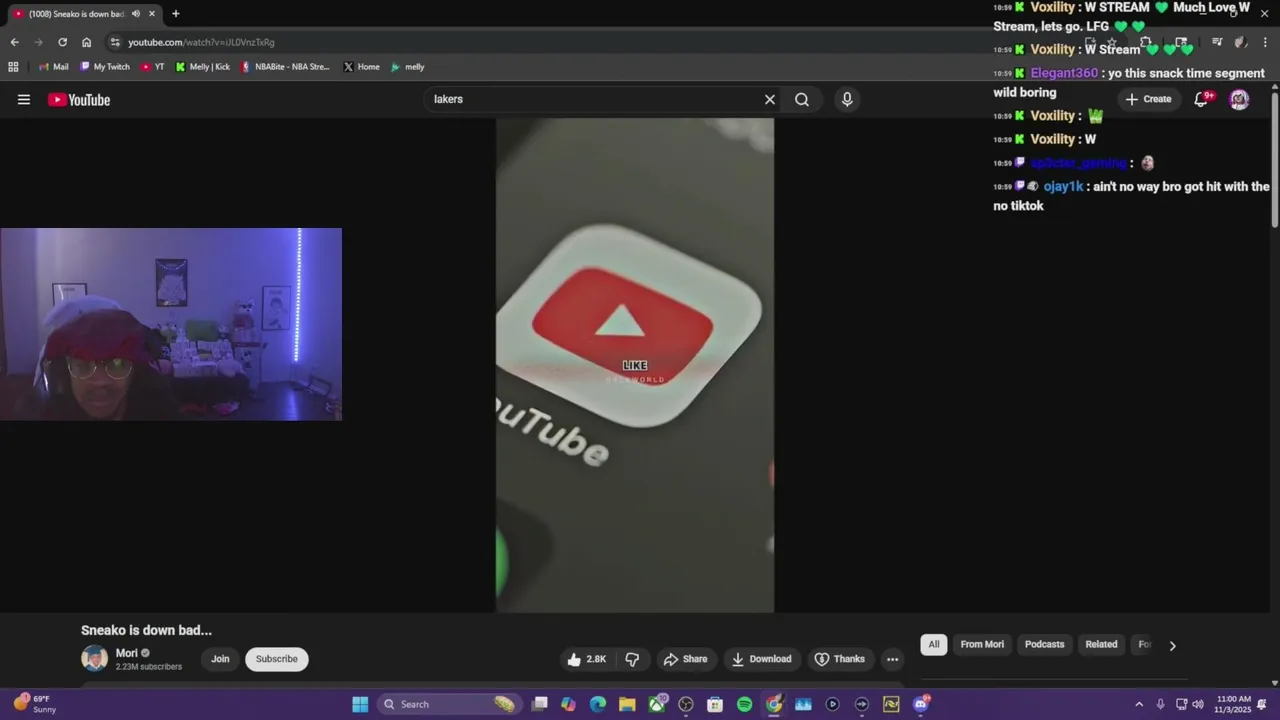The height and width of the screenshot is (720, 1280).
Task: Mute the tab via its speaker icon
Action: click(x=136, y=14)
